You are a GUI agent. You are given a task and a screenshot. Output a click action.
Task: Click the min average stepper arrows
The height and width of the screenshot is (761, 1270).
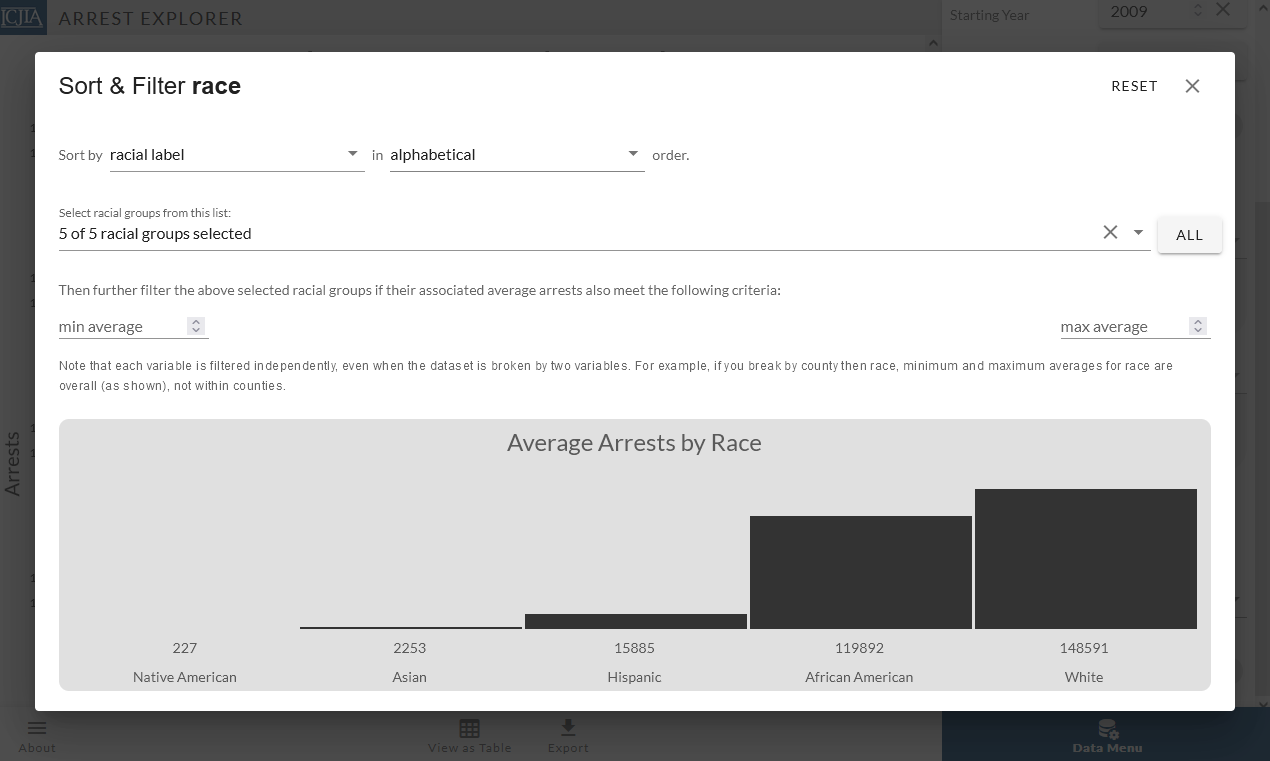click(x=196, y=326)
